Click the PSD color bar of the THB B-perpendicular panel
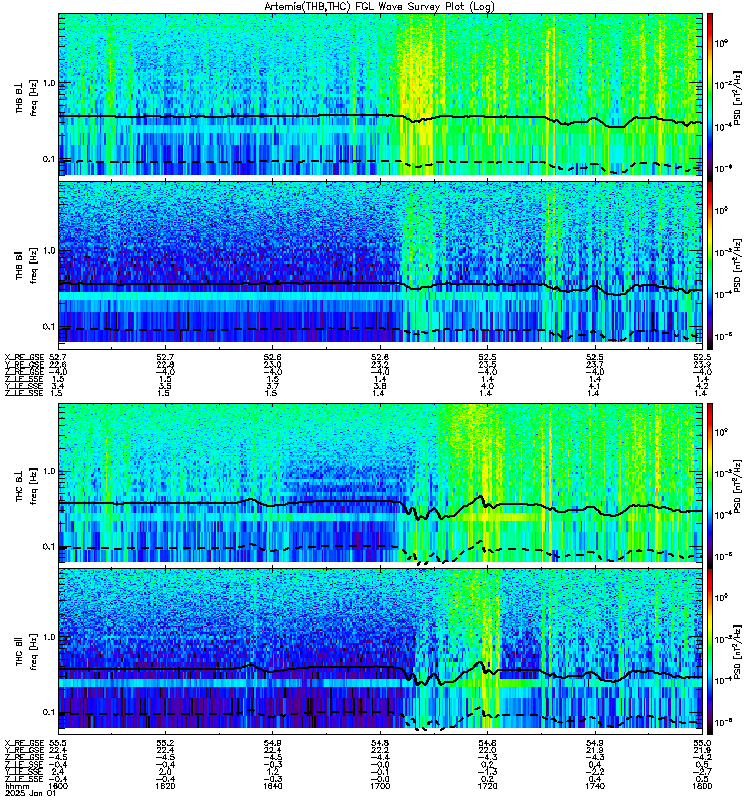Viewport: 750px width, 800px height. pyautogui.click(x=709, y=95)
